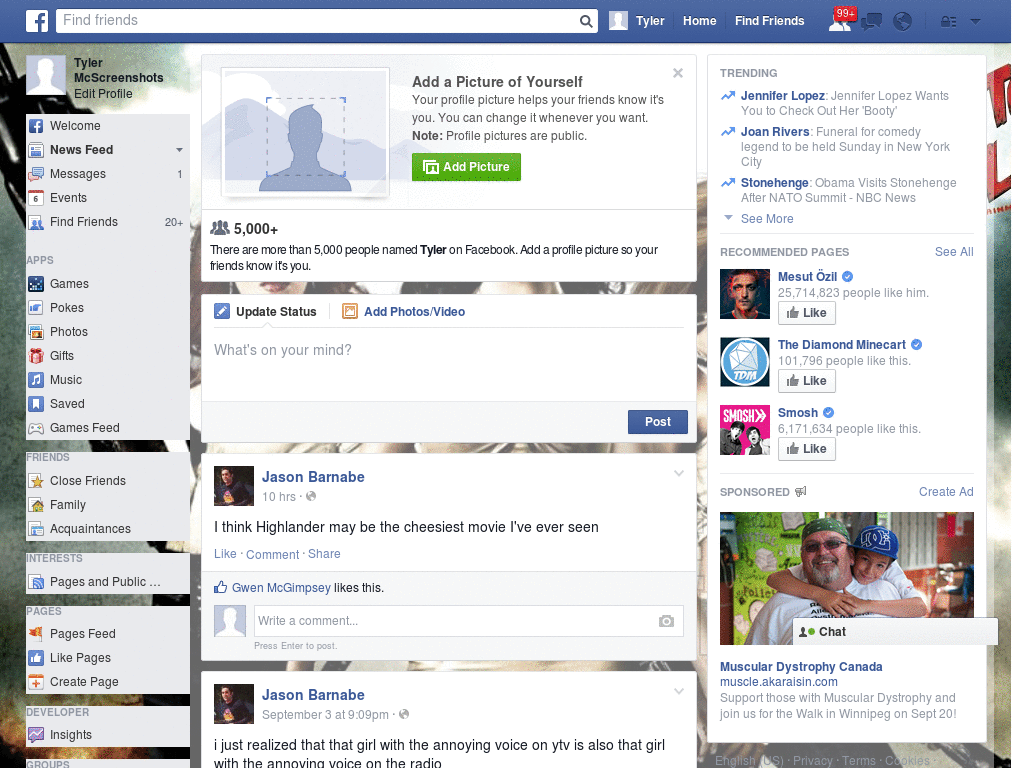Click the Games app icon
Screen dimensions: 1024x768
point(36,284)
